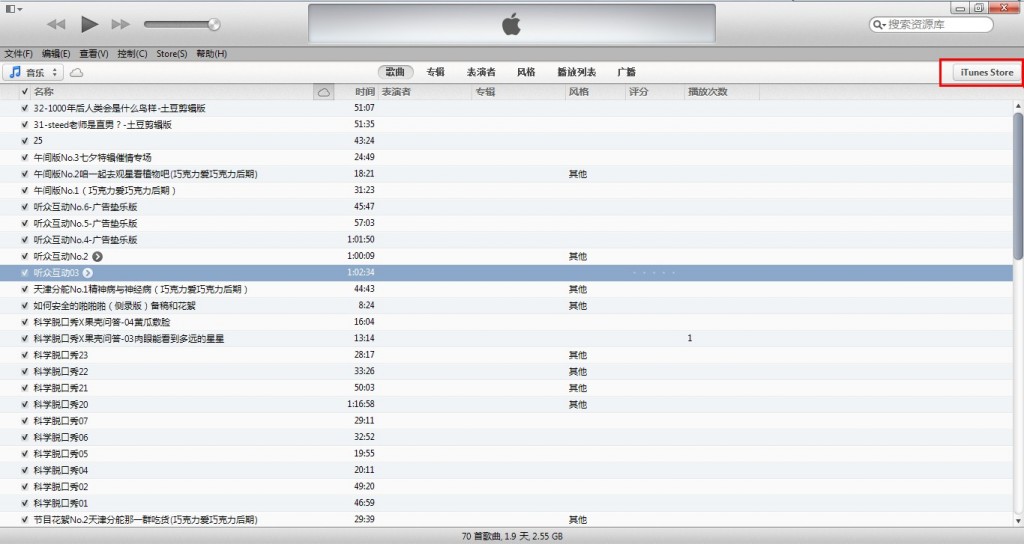Viewport: 1024px width, 544px height.
Task: Switch to the 歌曲 tab
Action: [395, 72]
